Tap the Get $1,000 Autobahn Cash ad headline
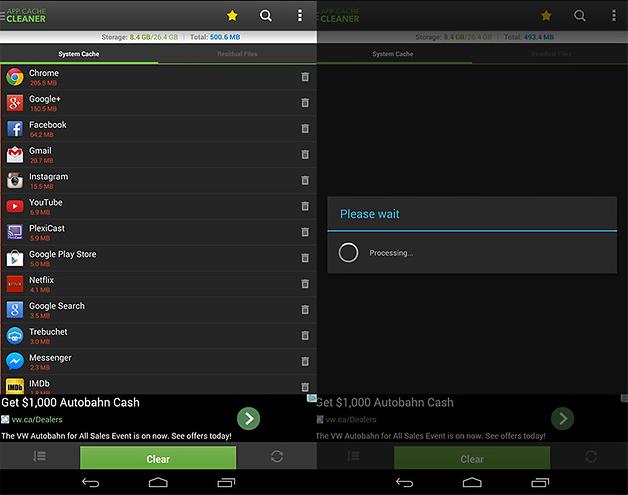This screenshot has width=628, height=495. (70, 402)
